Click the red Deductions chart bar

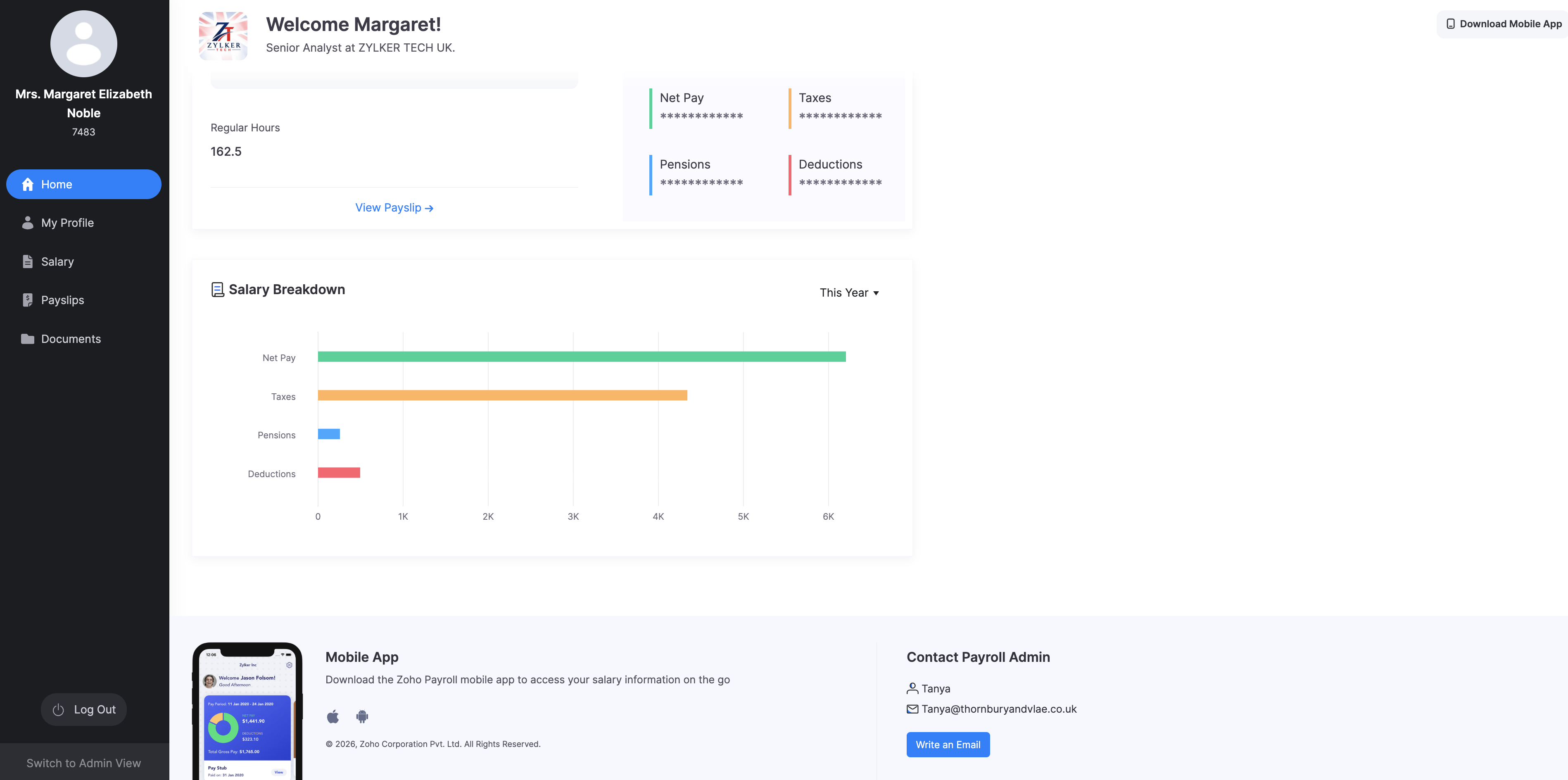click(x=339, y=473)
